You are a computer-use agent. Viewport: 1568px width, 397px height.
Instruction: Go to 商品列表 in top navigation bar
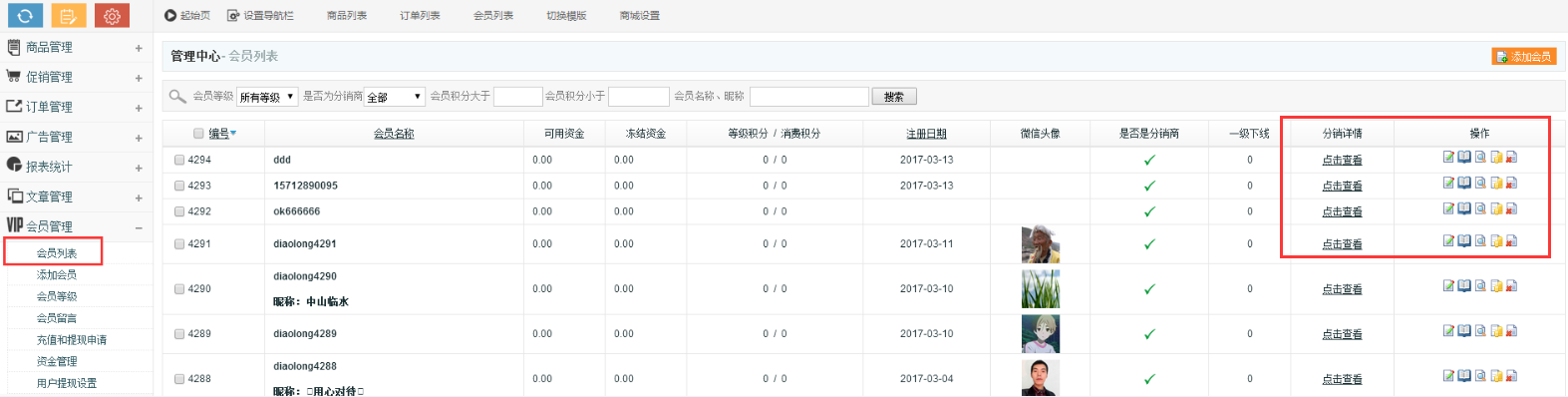(x=346, y=16)
